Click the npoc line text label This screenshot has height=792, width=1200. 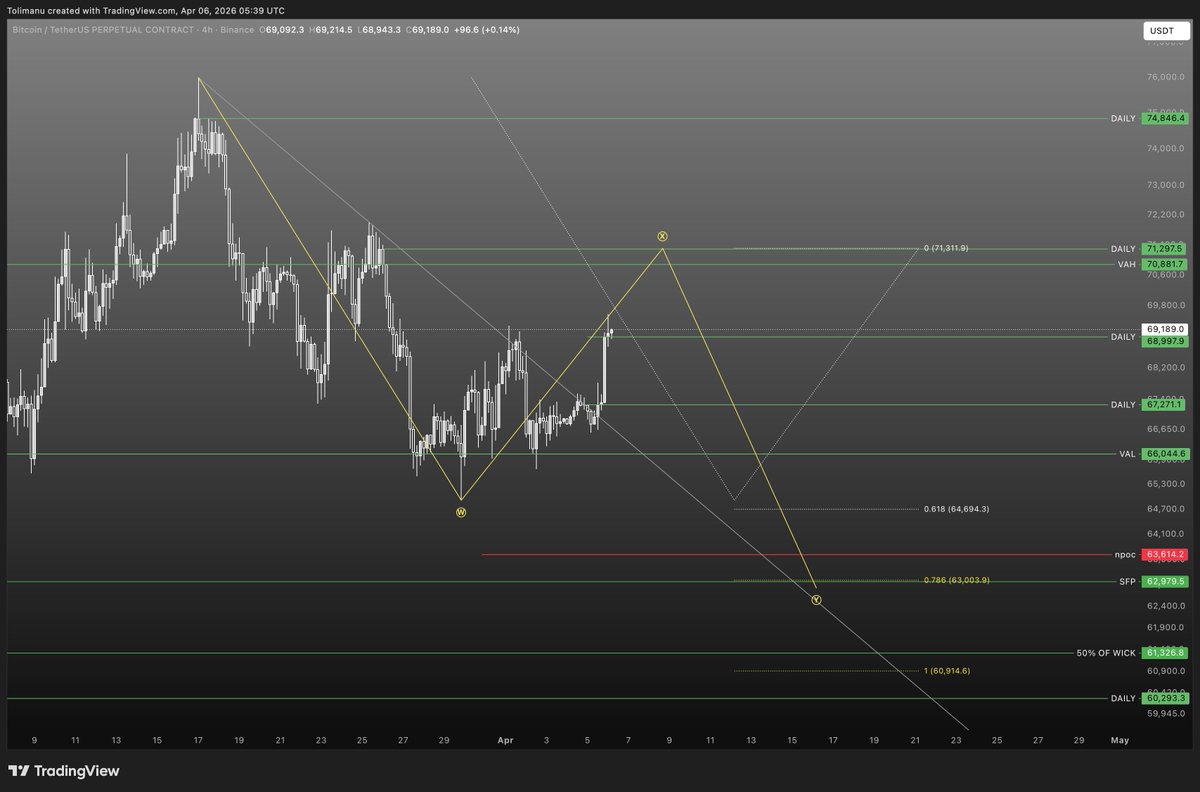1126,554
